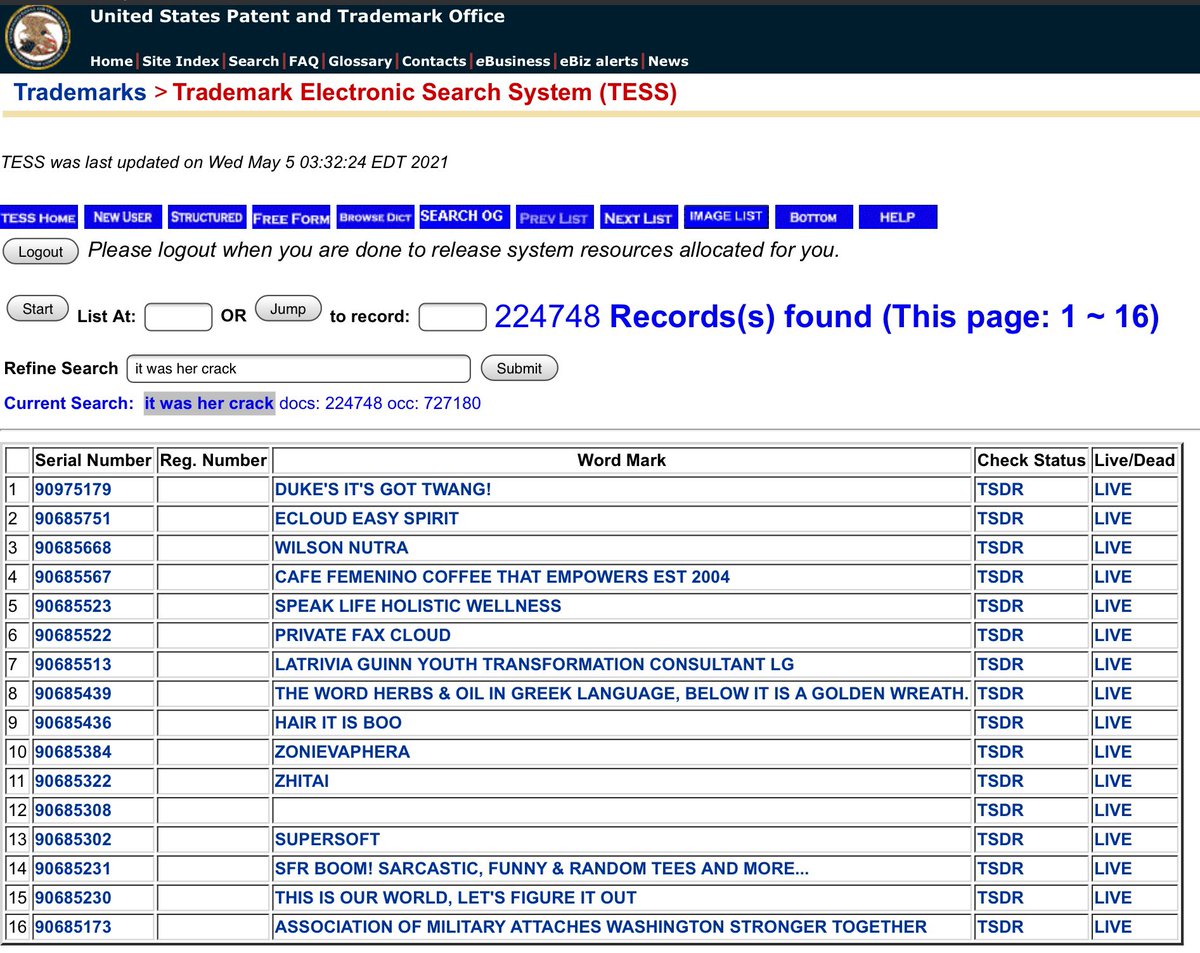Screen dimensions: 1200x953
Task: Go to the Next List page
Action: [638, 218]
